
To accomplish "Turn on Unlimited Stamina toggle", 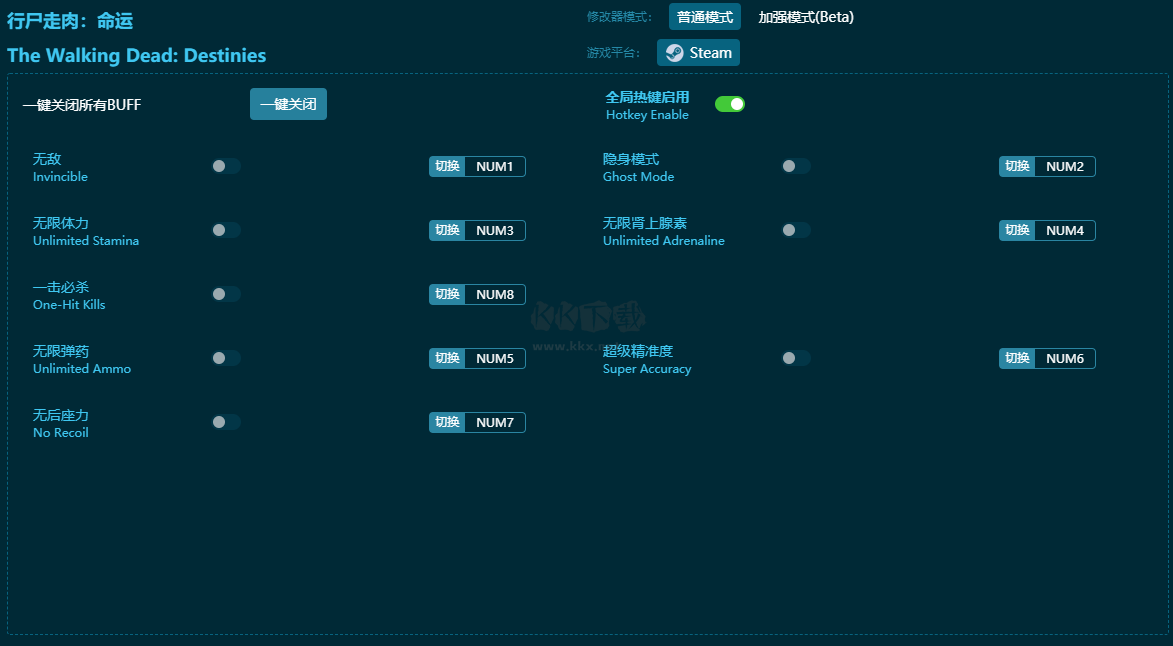I will (x=226, y=230).
